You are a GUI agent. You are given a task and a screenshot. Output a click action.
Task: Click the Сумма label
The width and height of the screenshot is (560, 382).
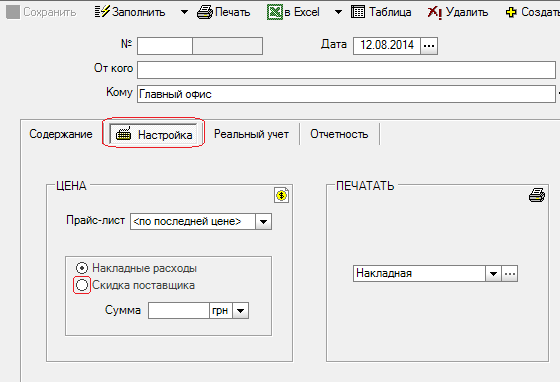pos(123,310)
